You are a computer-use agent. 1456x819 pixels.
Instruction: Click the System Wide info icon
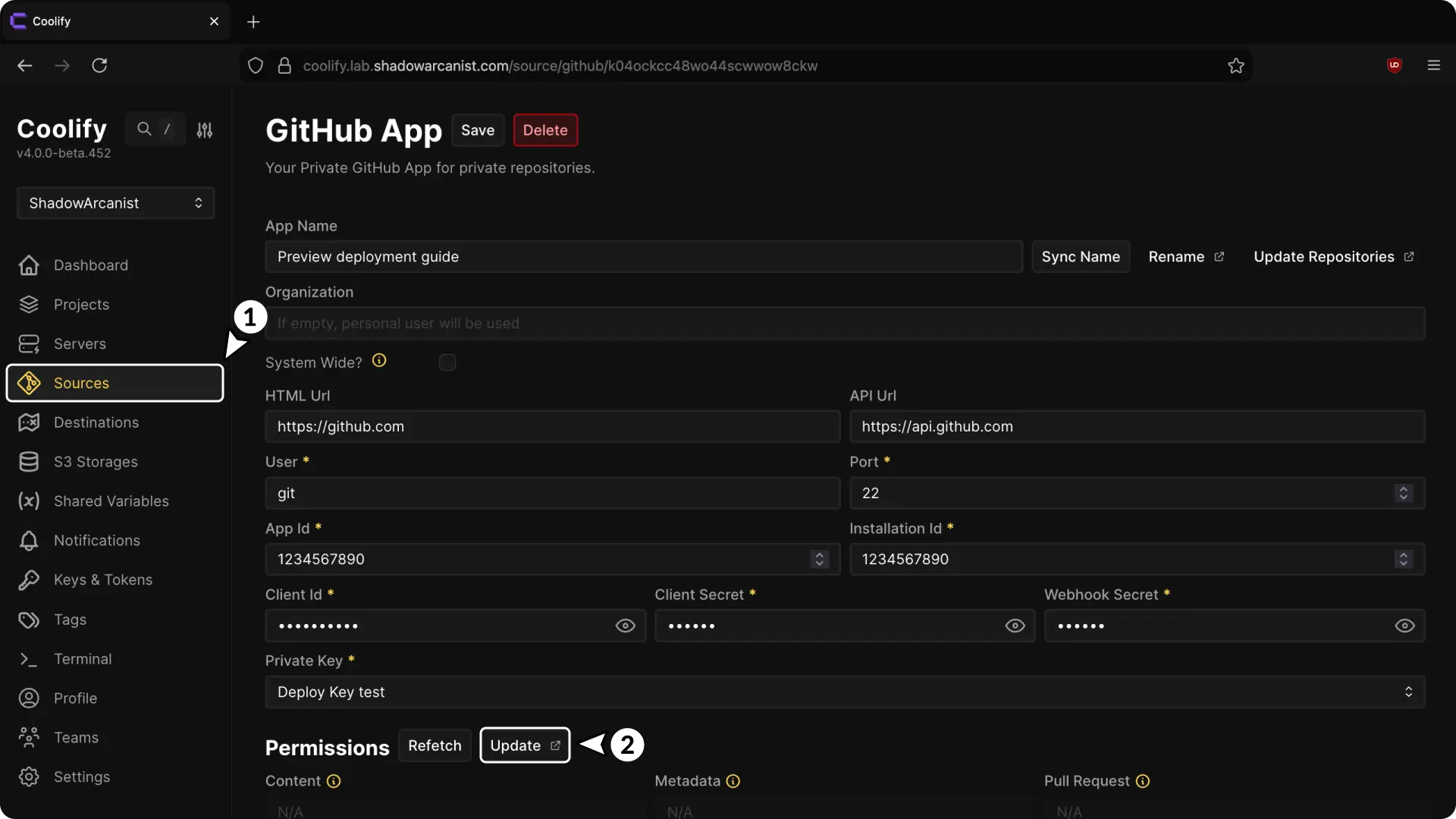(x=379, y=361)
